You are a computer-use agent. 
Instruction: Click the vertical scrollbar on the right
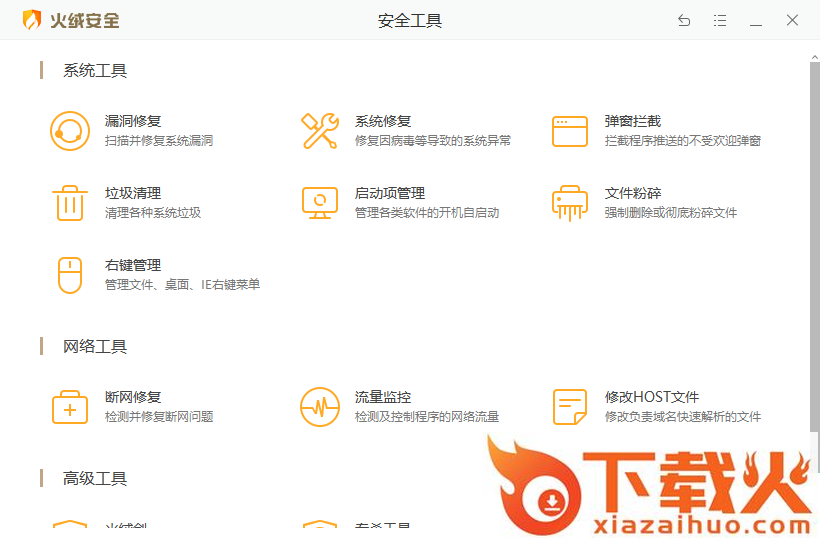point(814,250)
